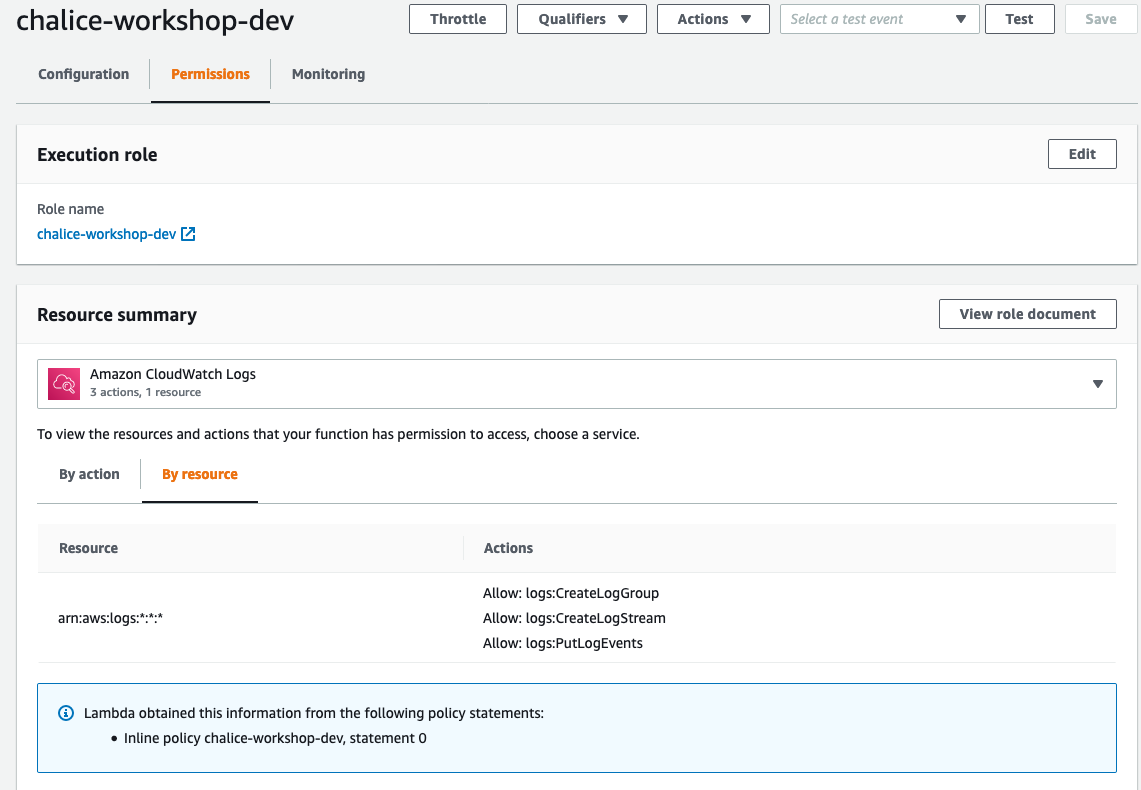
Task: Select the Allow: logs:CreateLogStream entry
Action: click(x=574, y=618)
